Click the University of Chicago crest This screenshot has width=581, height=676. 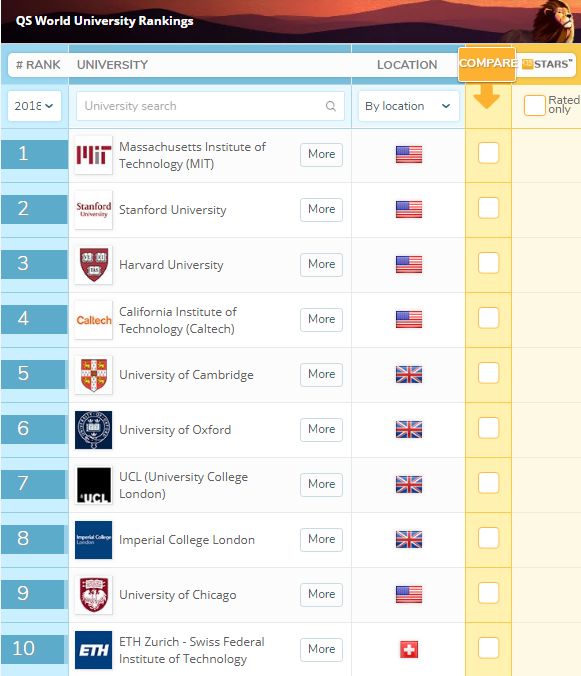94,595
